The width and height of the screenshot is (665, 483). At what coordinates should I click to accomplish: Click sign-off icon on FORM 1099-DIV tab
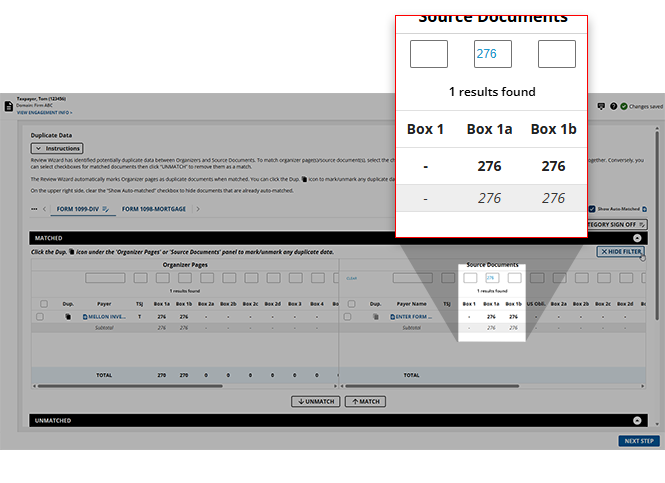point(106,209)
